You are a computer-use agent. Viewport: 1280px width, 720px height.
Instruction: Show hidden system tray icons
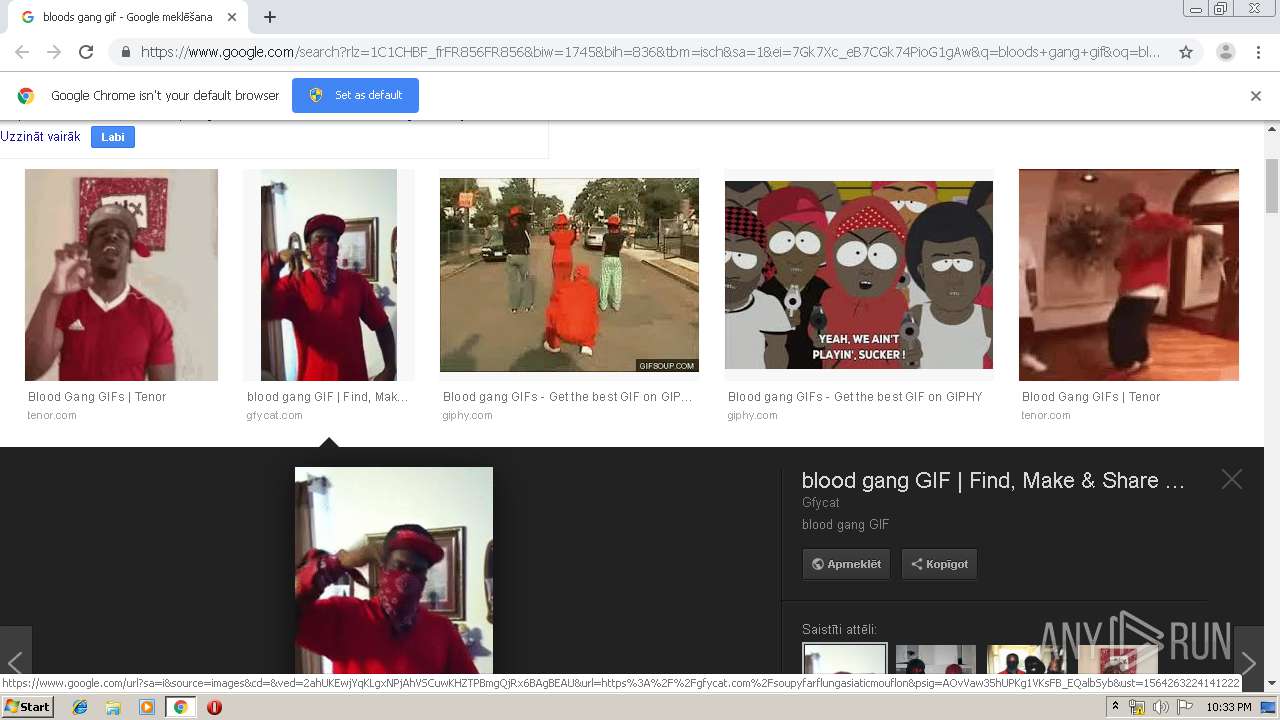click(x=1116, y=707)
